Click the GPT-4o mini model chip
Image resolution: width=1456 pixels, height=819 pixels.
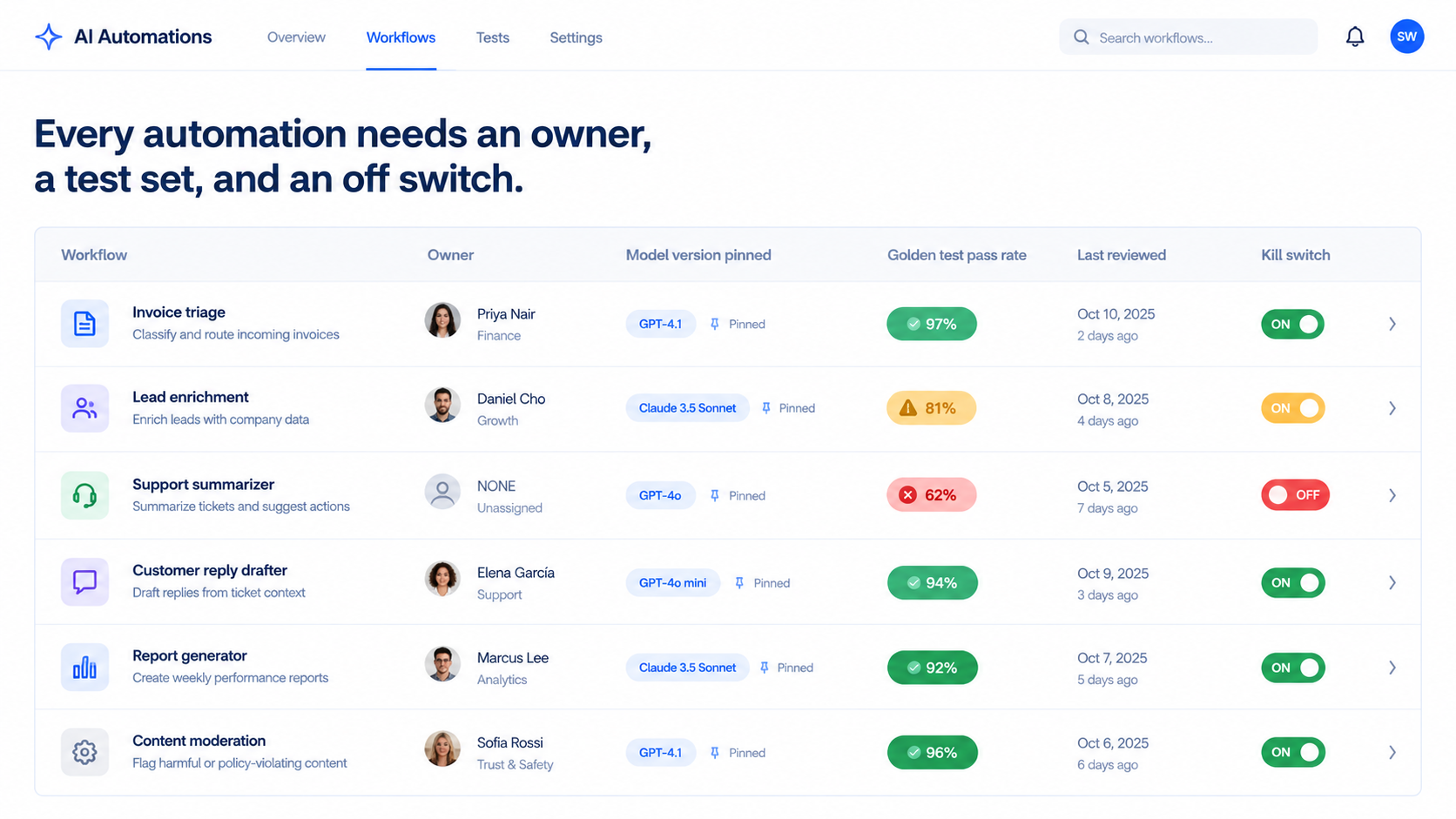click(672, 583)
